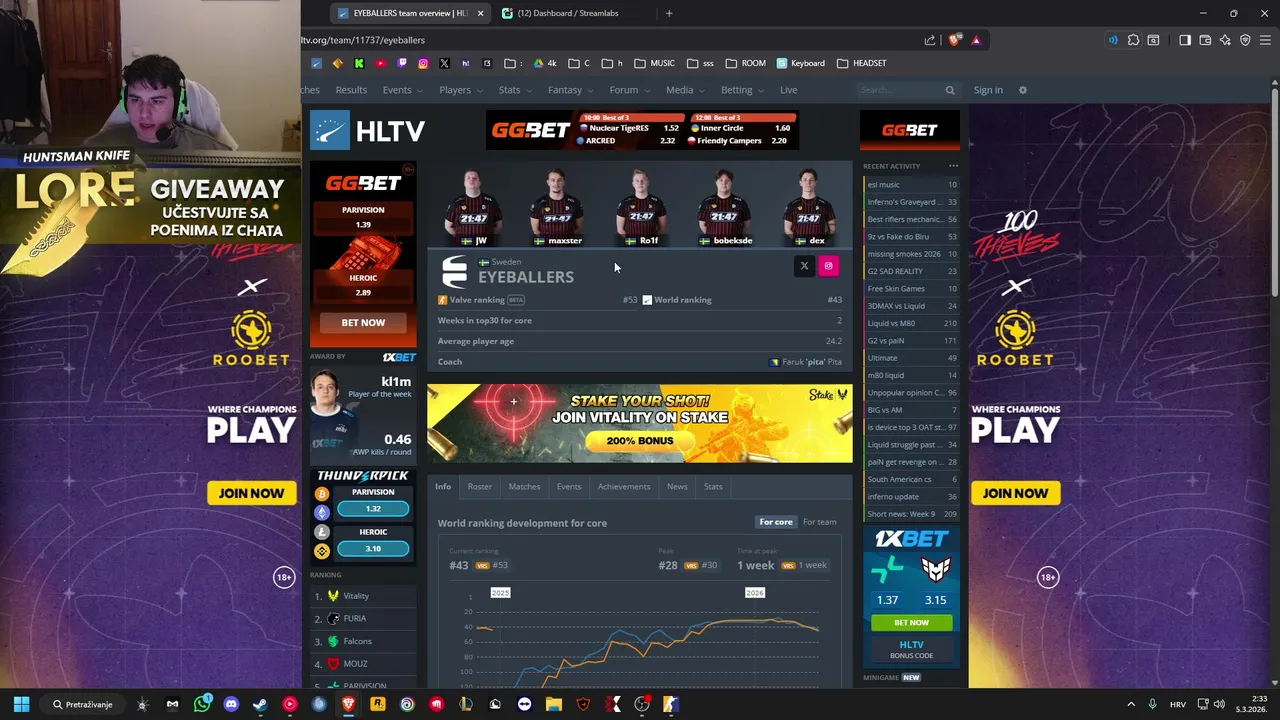The height and width of the screenshot is (720, 1280).
Task: Open the Results nav item
Action: (351, 90)
